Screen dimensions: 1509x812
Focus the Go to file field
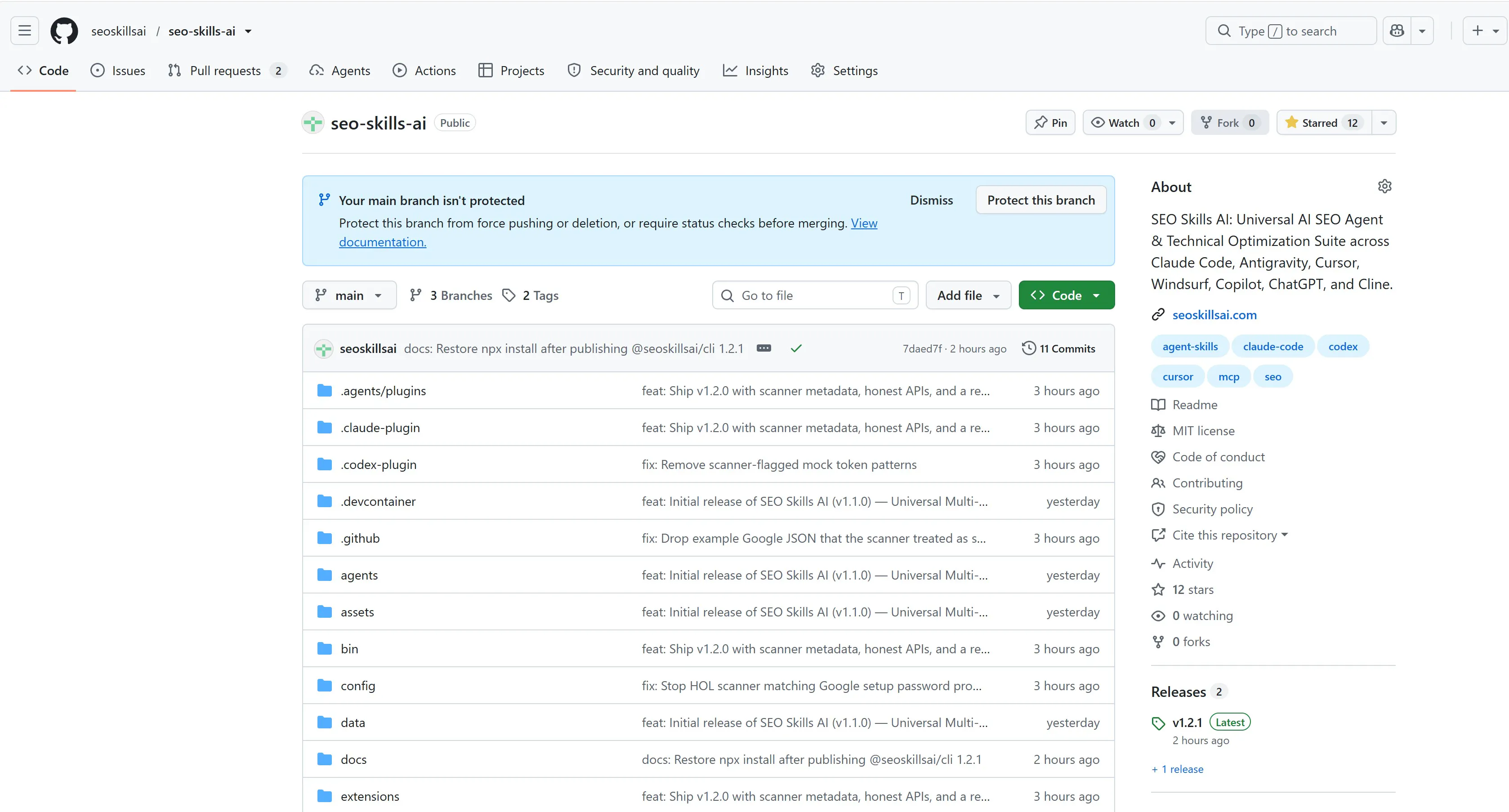[x=815, y=295]
